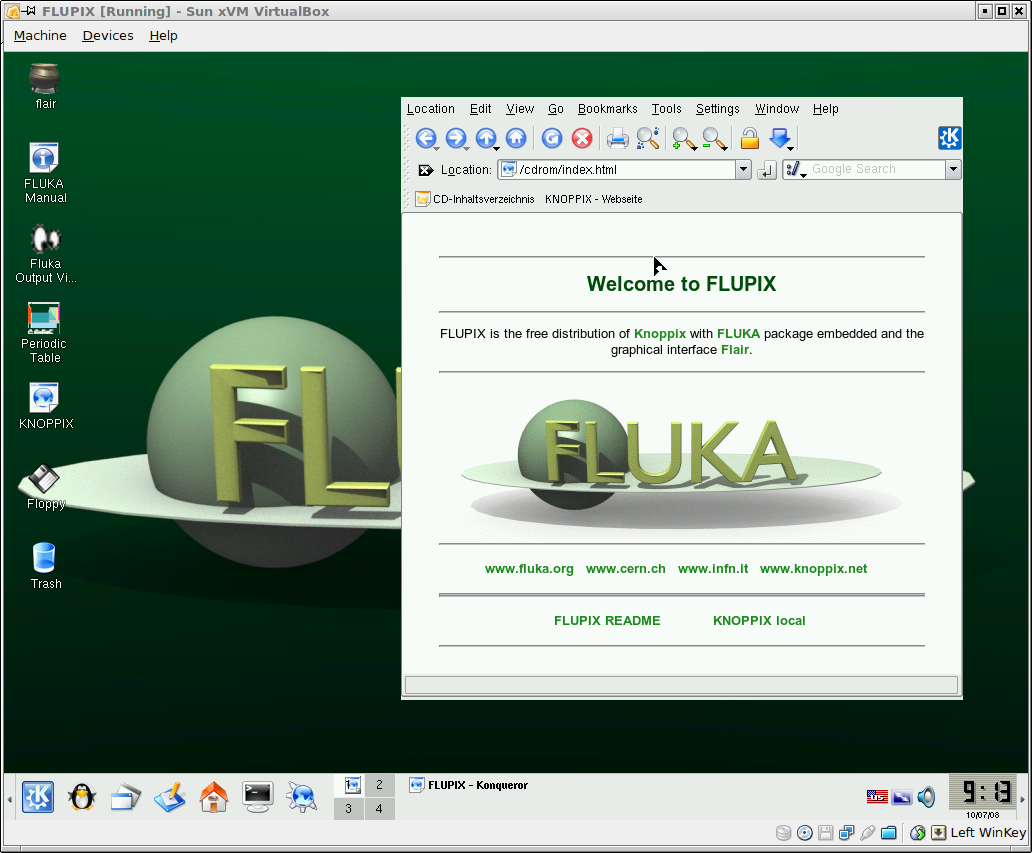This screenshot has width=1032, height=853.
Task: Click the VirtualBox hard disk status icon
Action: point(783,833)
